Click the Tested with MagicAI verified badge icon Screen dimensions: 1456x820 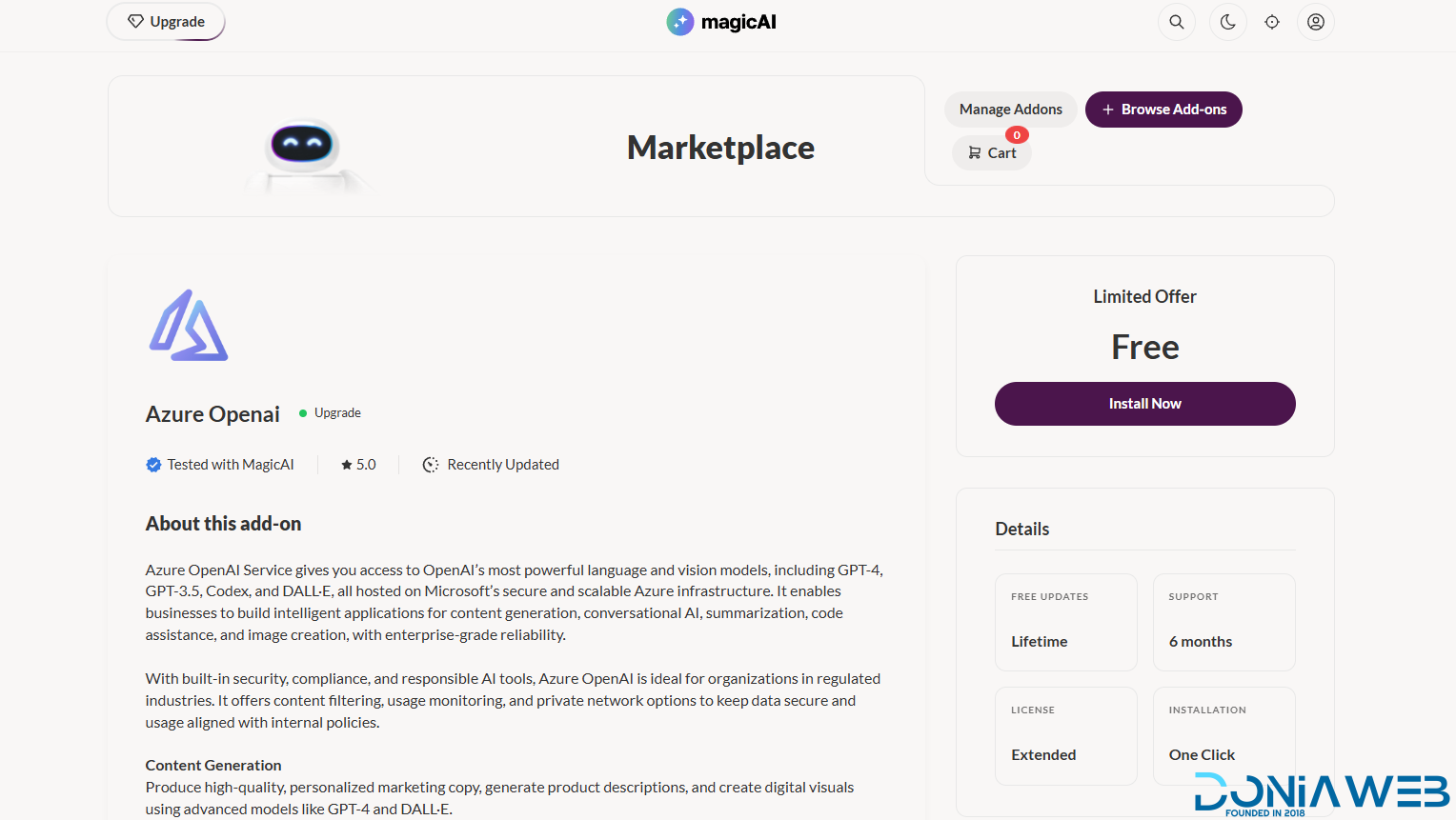[153, 465]
